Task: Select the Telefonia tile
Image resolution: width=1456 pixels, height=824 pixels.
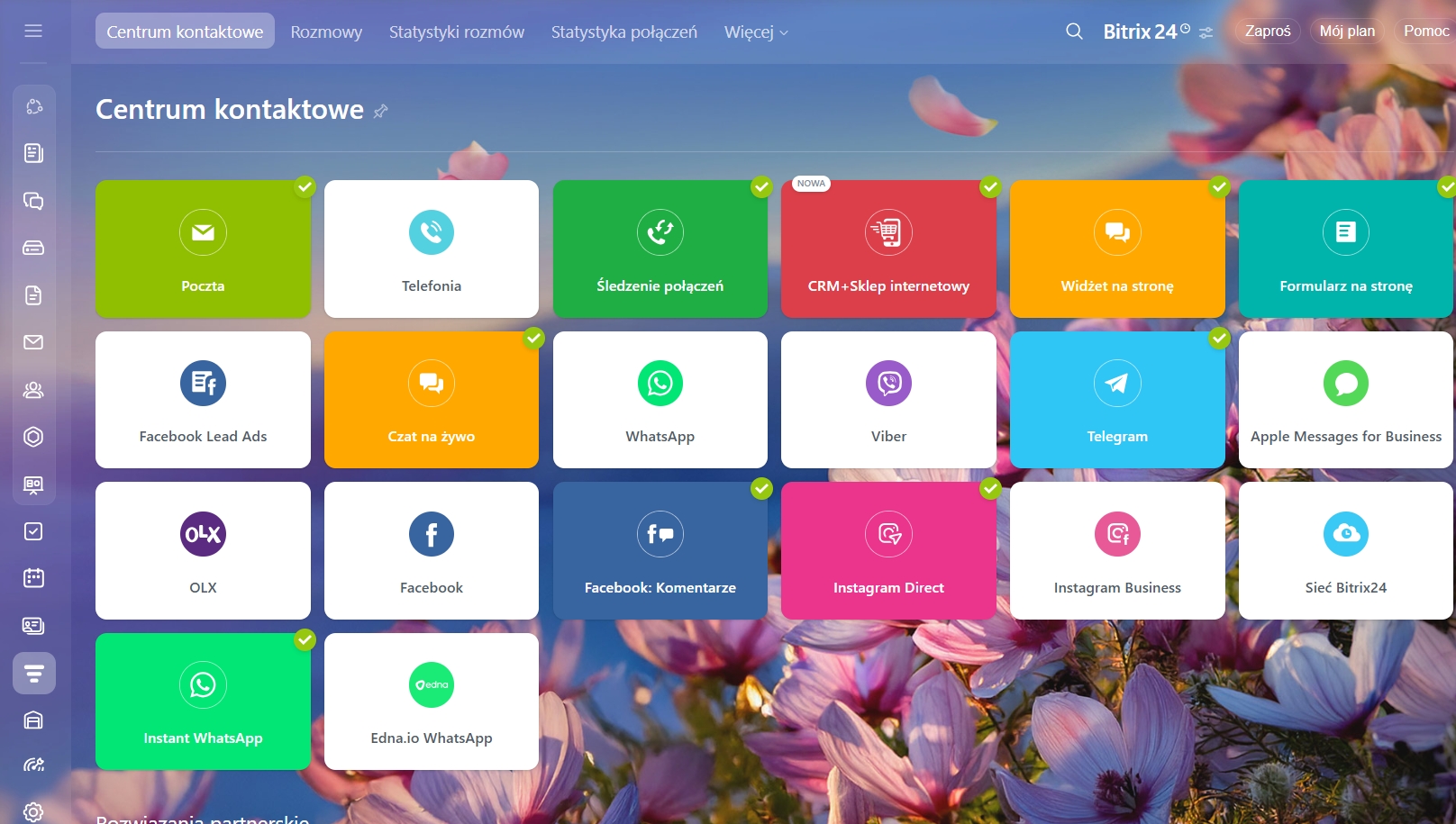Action: click(431, 249)
